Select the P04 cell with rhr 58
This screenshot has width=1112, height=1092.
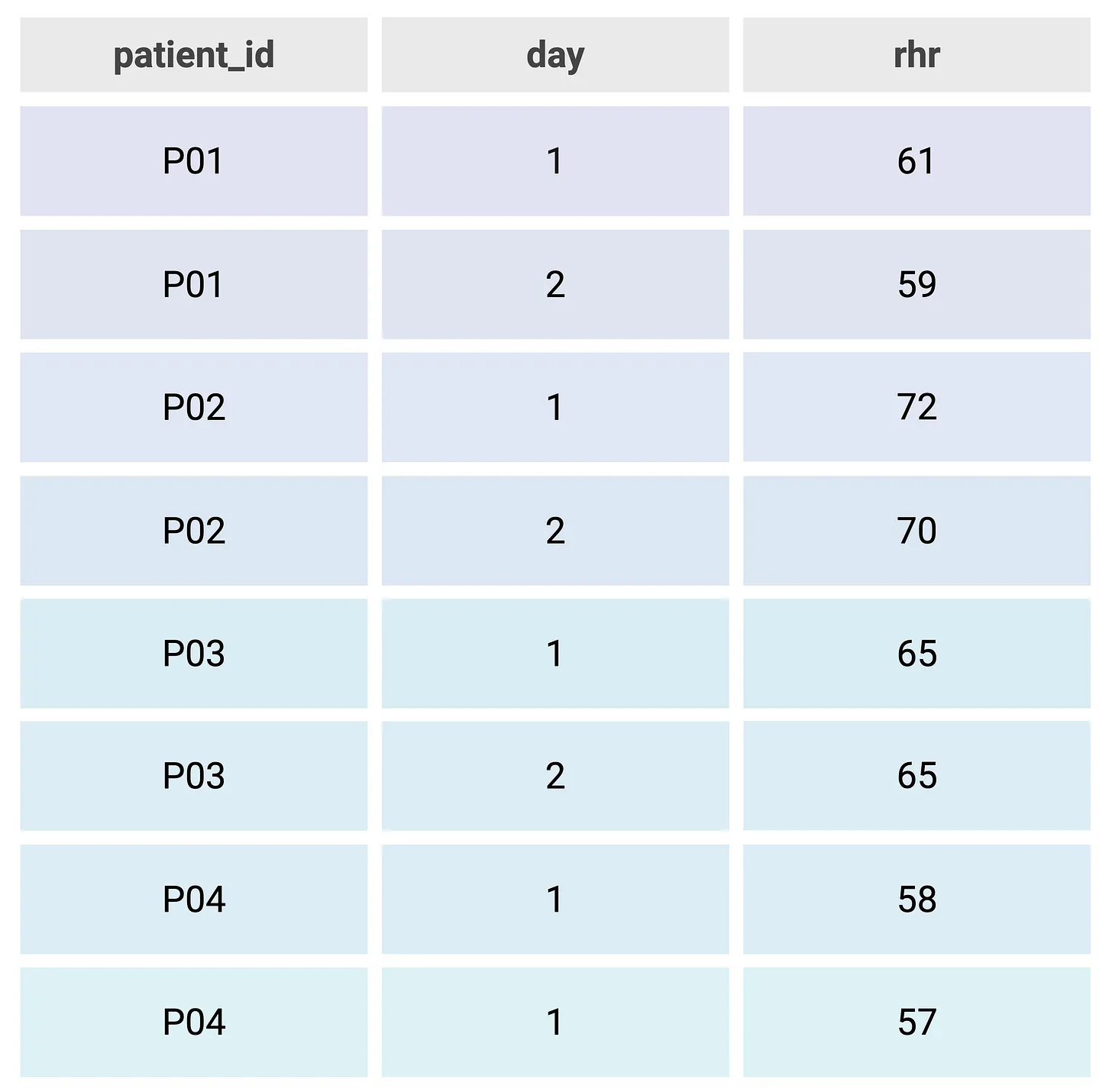tap(193, 899)
